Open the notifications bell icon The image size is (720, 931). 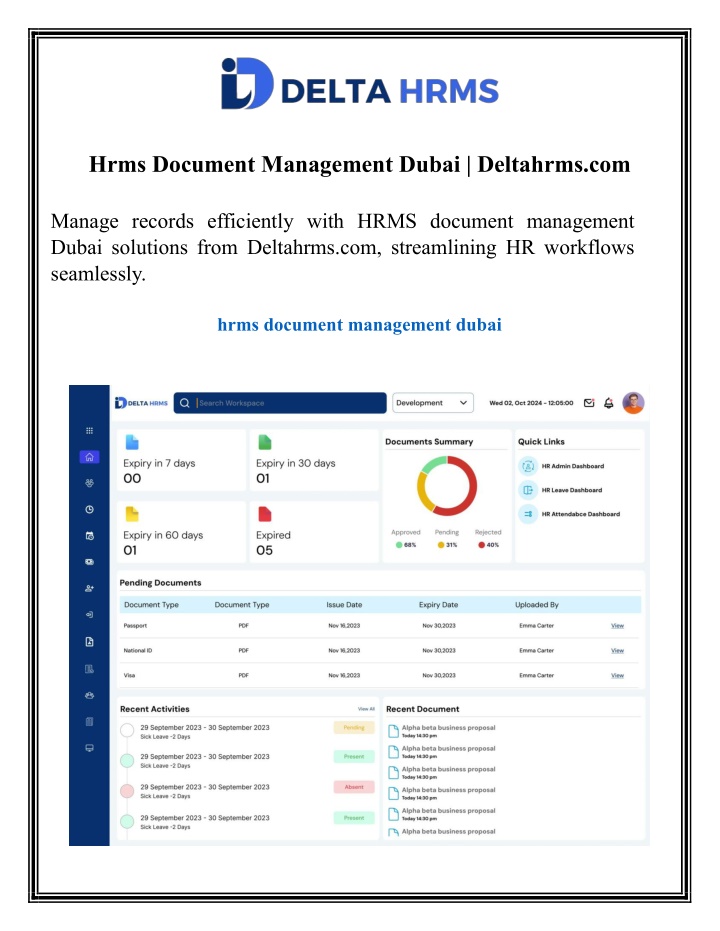608,403
